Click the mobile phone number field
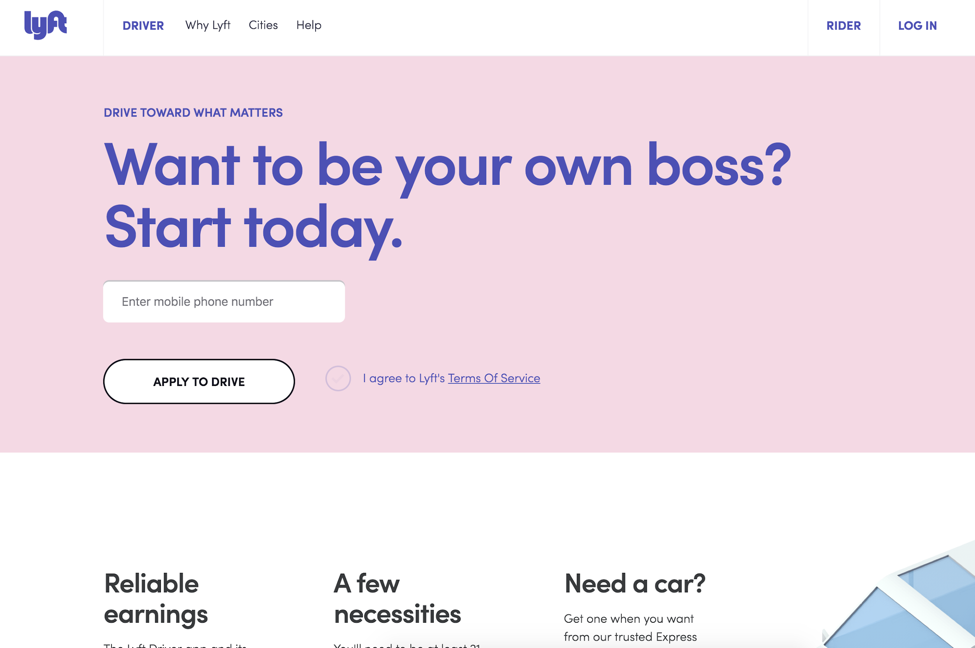 tap(223, 301)
